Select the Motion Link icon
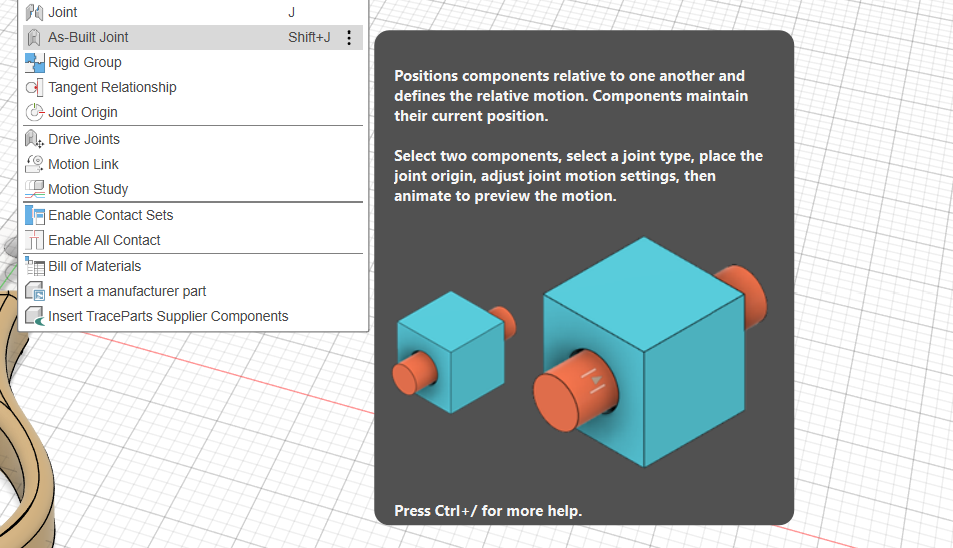 (x=35, y=164)
